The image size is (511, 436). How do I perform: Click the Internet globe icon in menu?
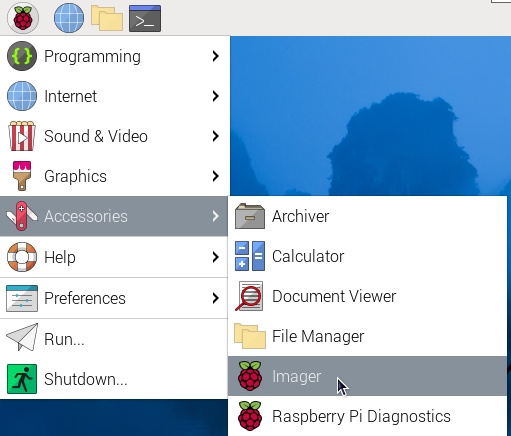click(22, 96)
